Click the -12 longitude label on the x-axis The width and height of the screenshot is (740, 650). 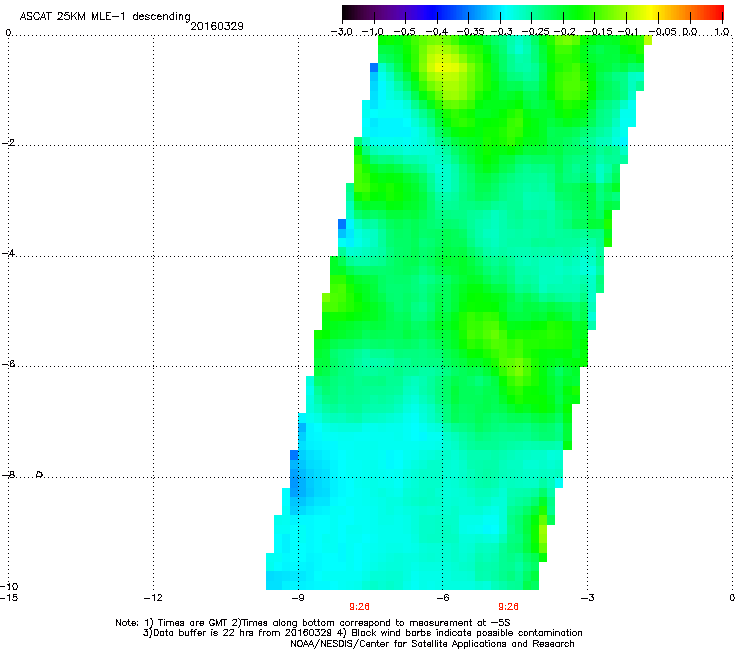(153, 598)
